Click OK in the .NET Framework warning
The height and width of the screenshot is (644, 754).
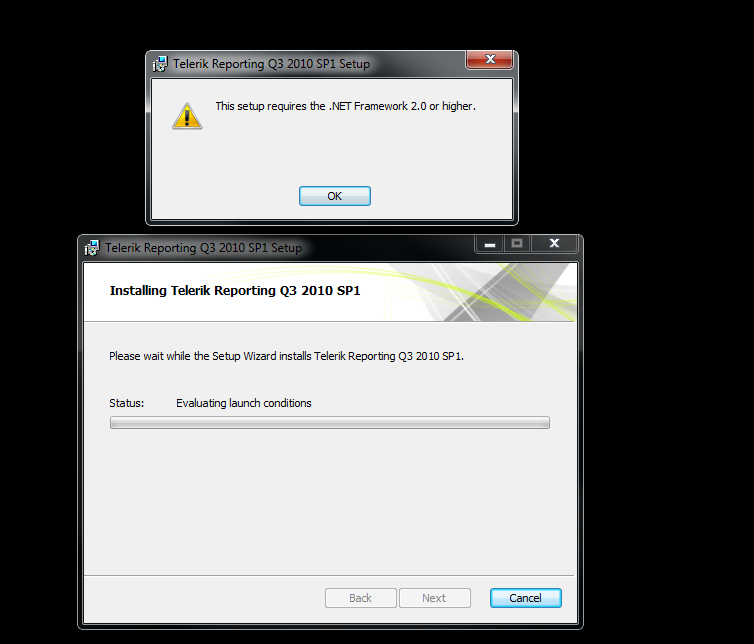click(335, 196)
